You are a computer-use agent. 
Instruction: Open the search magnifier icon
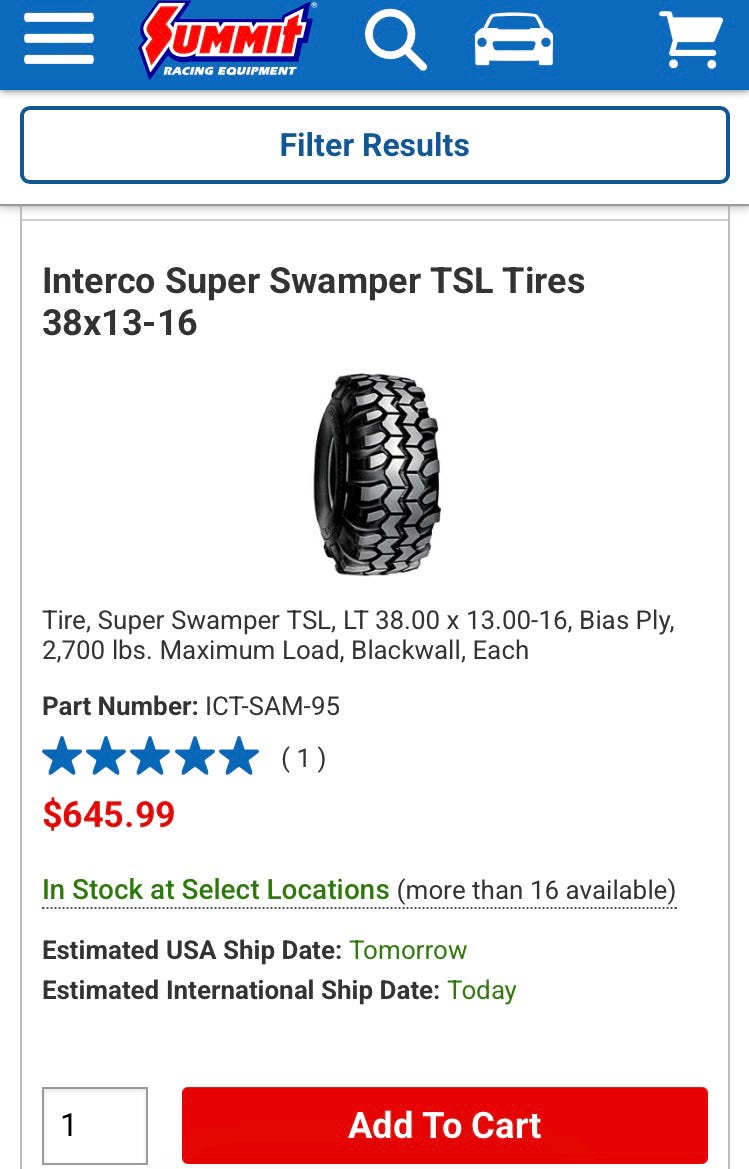pos(395,42)
